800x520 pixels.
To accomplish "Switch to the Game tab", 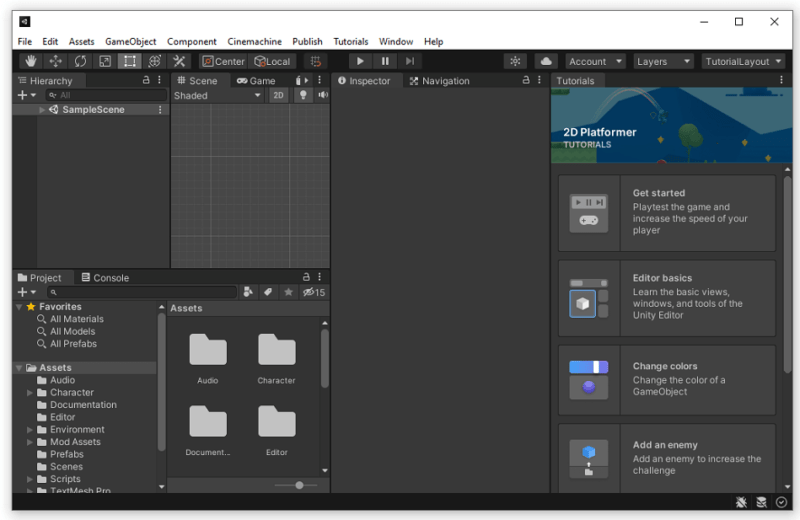I will tap(257, 81).
